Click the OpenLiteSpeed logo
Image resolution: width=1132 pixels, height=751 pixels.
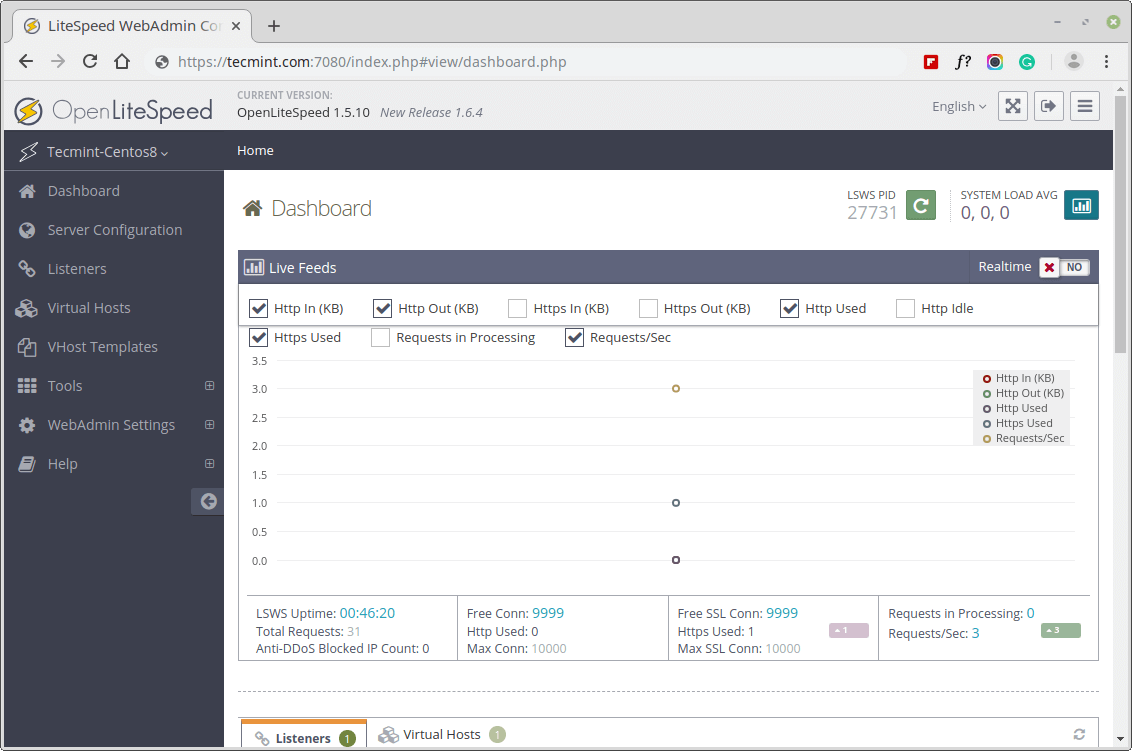113,110
